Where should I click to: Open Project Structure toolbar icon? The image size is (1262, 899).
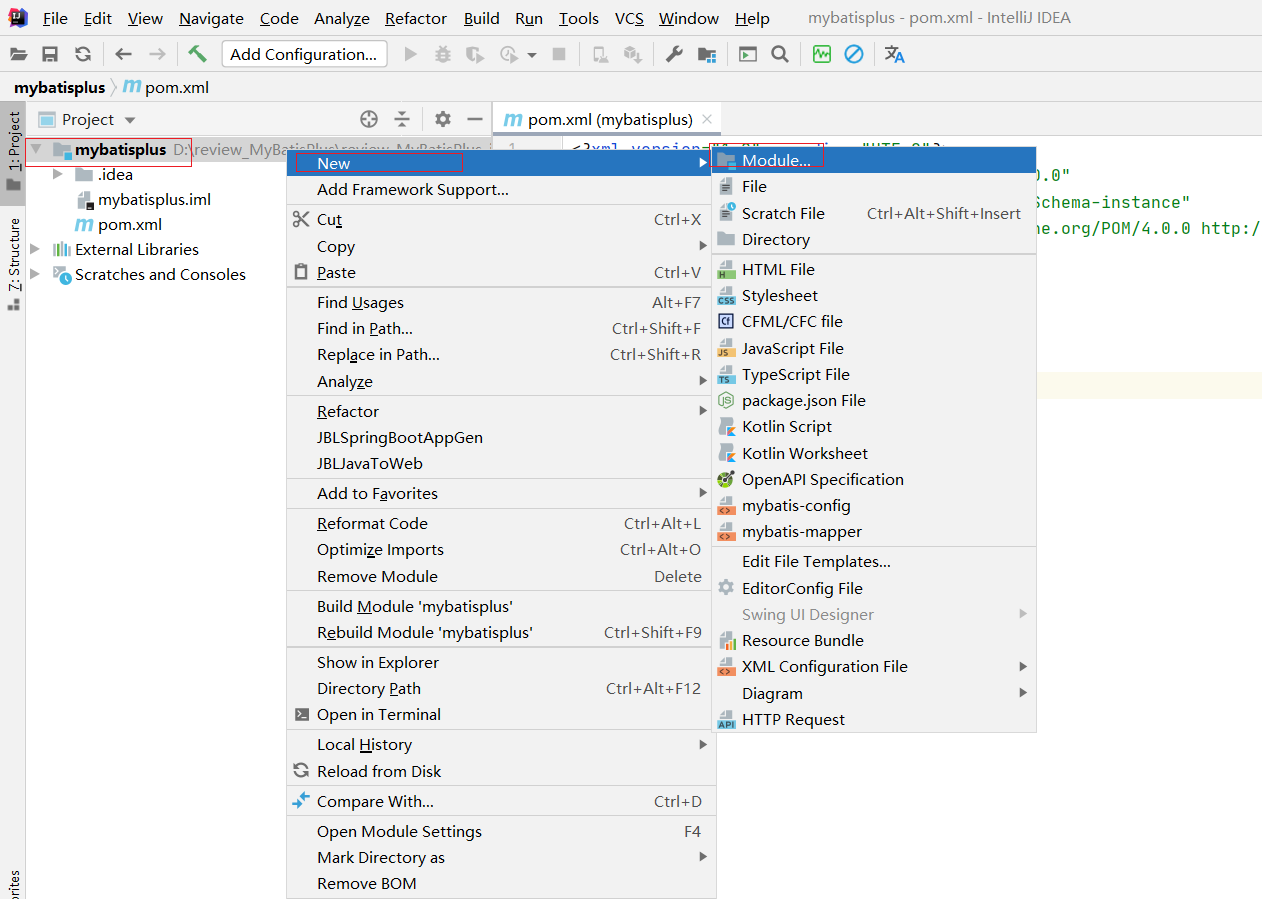707,54
